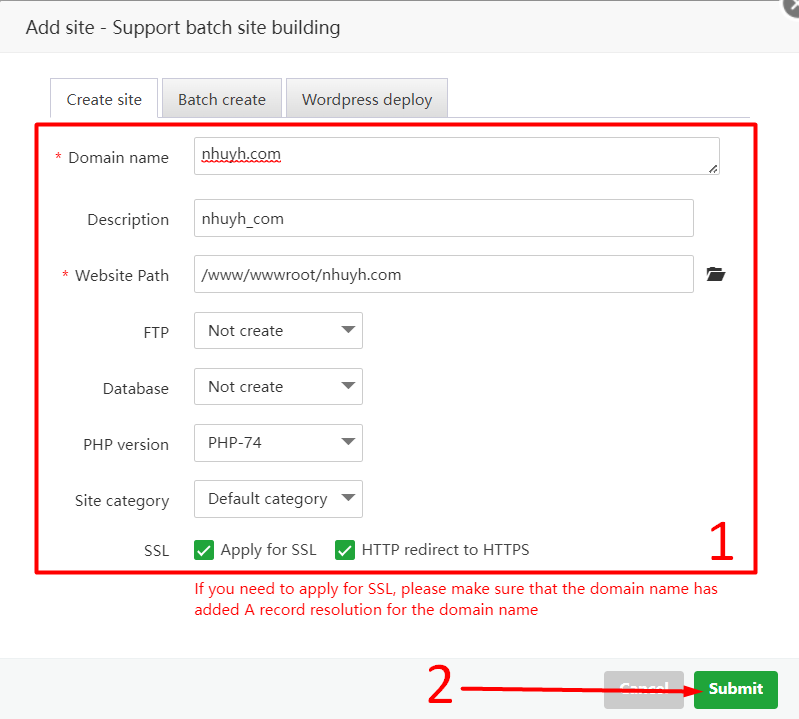799x719 pixels.
Task: Choose a different PHP version from dropdown
Action: click(x=278, y=443)
